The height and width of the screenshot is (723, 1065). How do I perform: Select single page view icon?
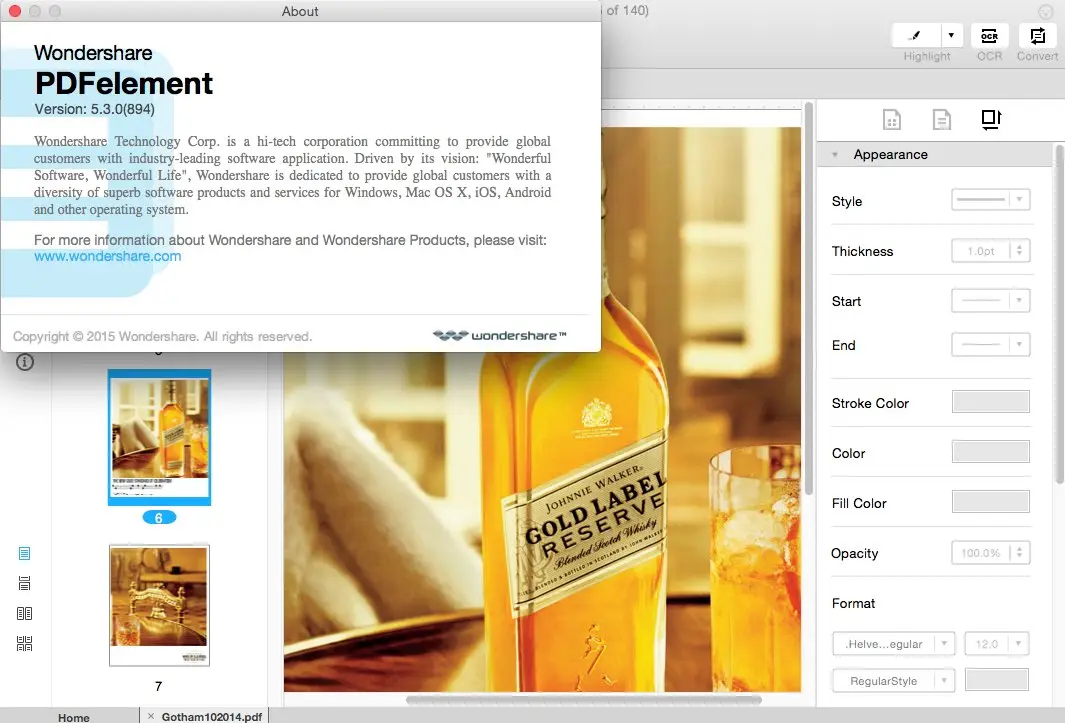[x=24, y=554]
